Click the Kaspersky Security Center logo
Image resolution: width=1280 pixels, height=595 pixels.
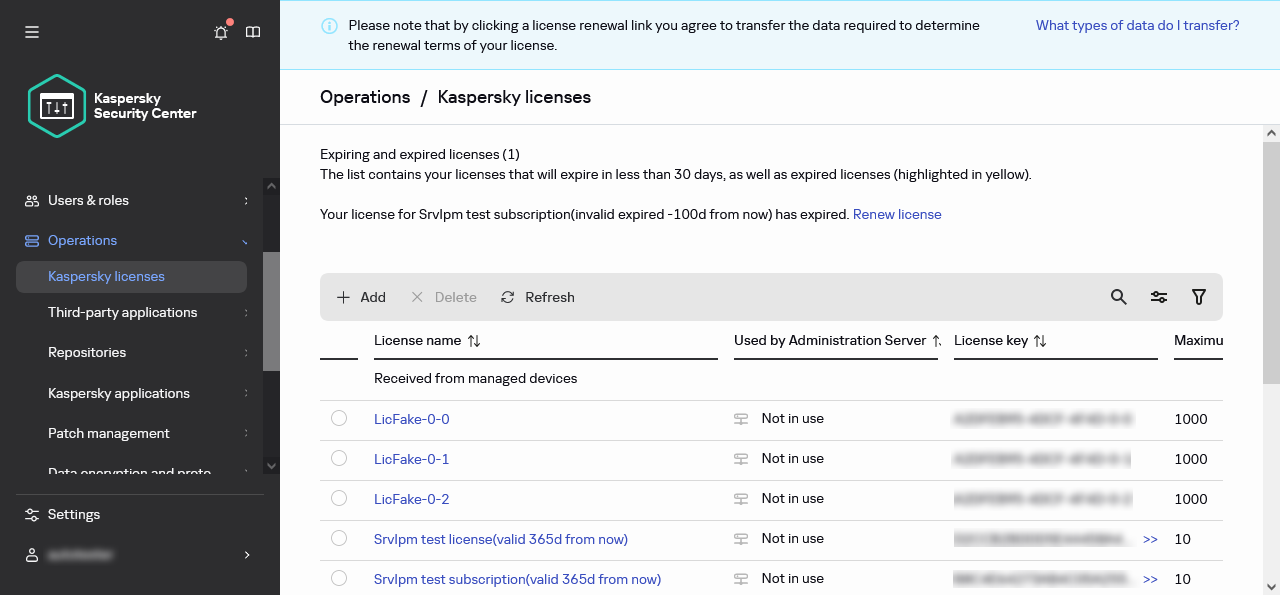click(57, 105)
